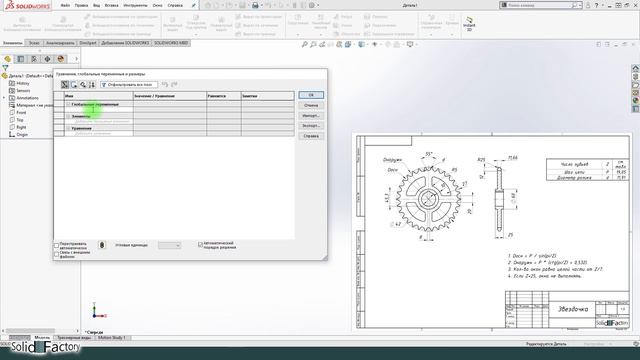Click the add equation cell under Уравнения

point(99,133)
